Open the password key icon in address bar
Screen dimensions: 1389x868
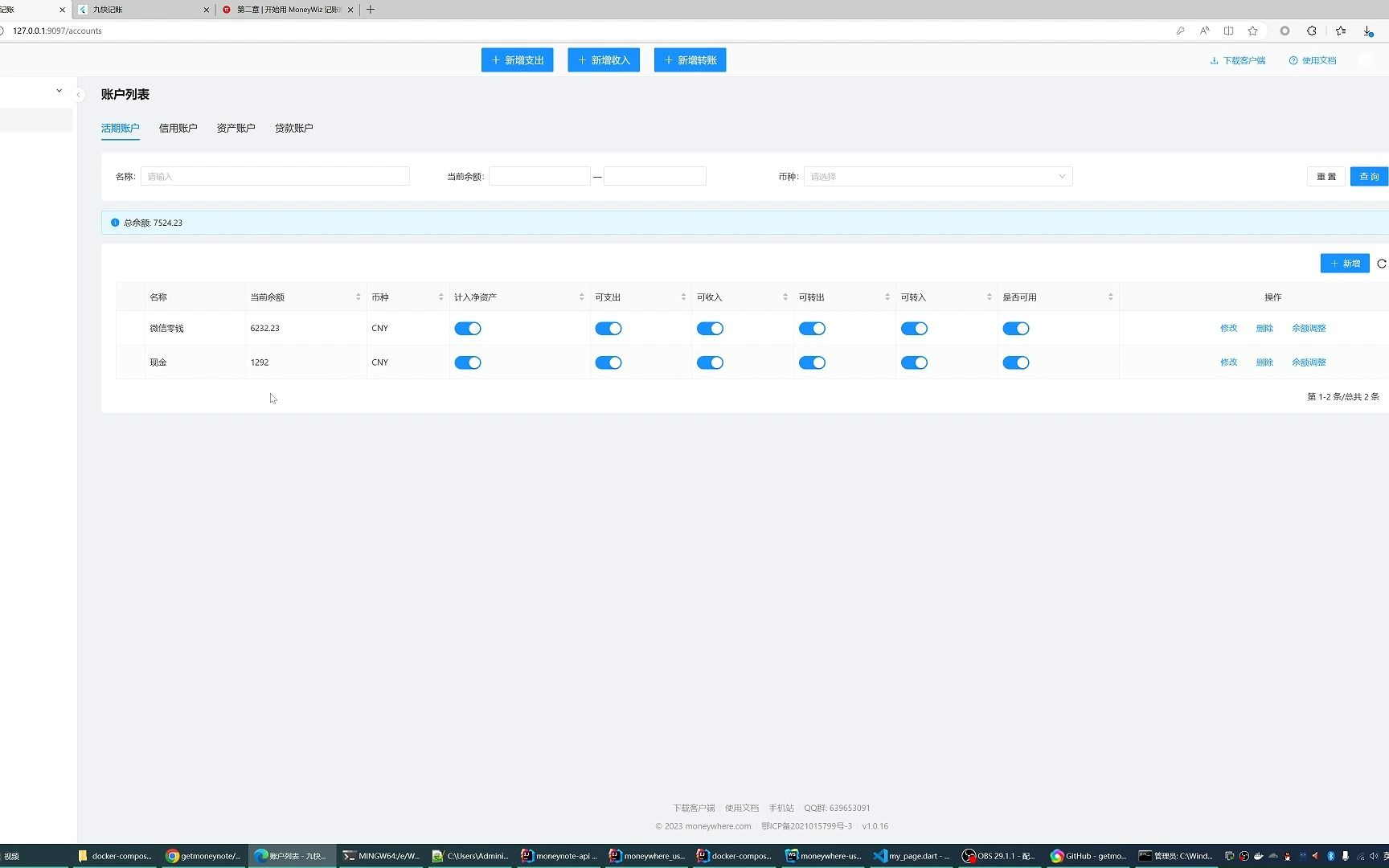pos(1180,31)
